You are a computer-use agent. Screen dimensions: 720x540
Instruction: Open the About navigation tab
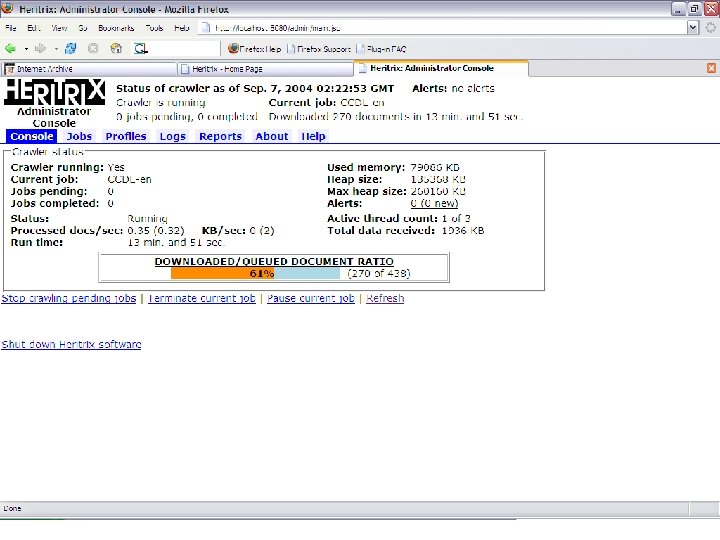[x=272, y=136]
